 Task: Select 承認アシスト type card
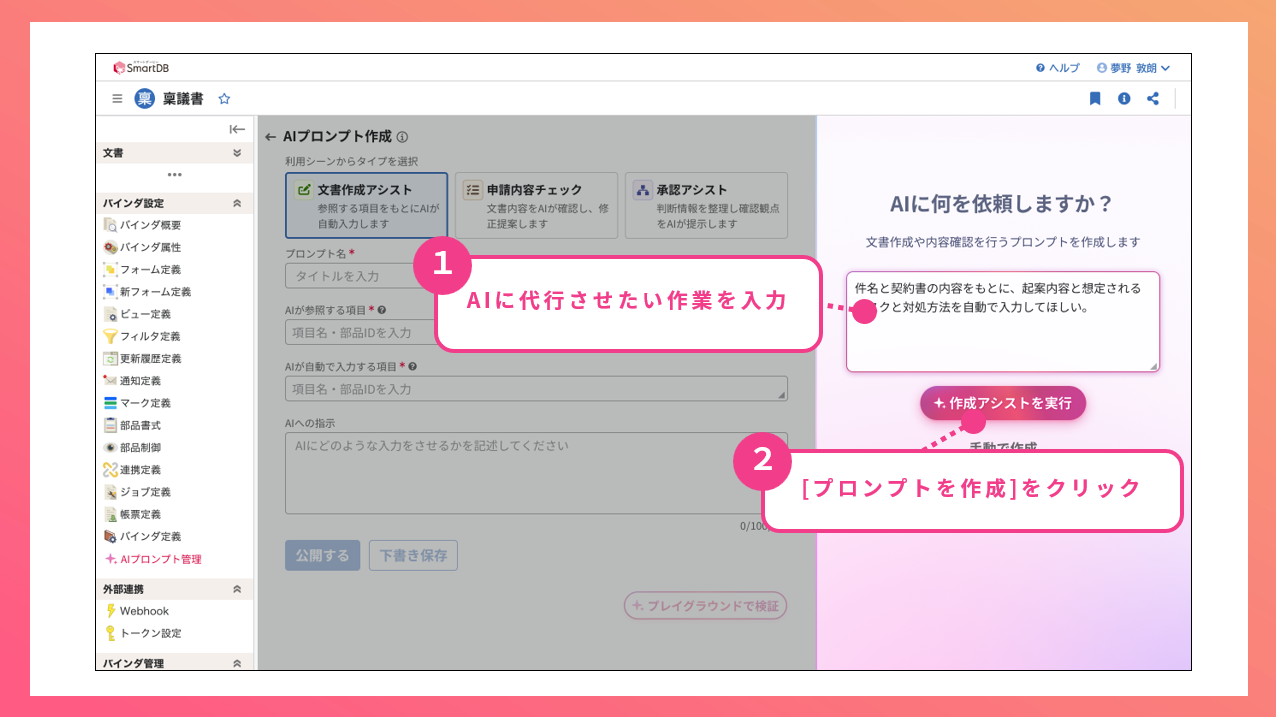706,205
